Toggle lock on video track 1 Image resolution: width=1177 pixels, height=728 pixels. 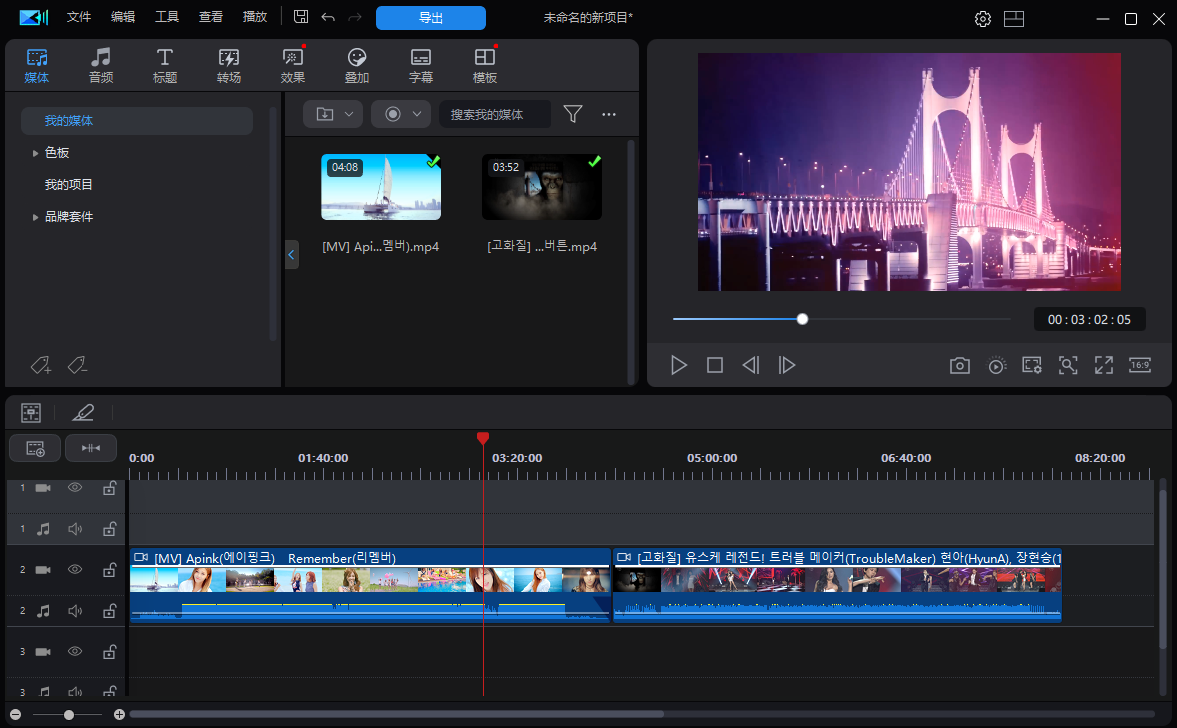[x=109, y=488]
